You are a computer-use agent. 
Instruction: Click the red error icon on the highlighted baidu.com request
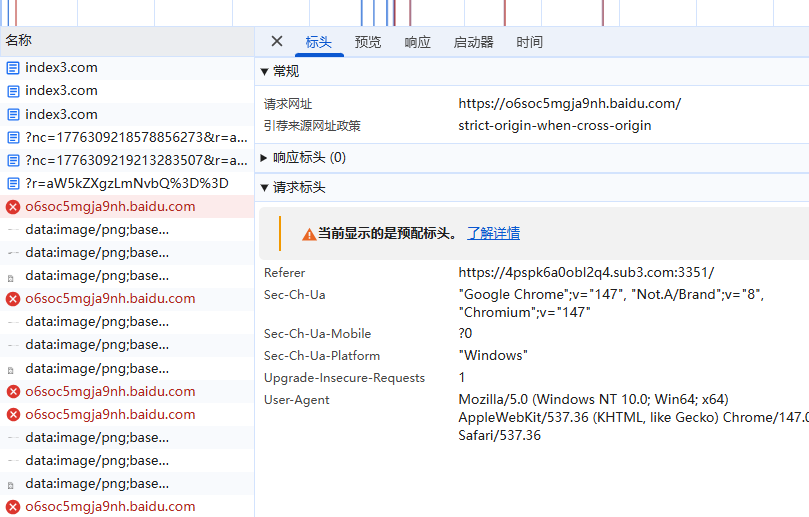coord(13,207)
